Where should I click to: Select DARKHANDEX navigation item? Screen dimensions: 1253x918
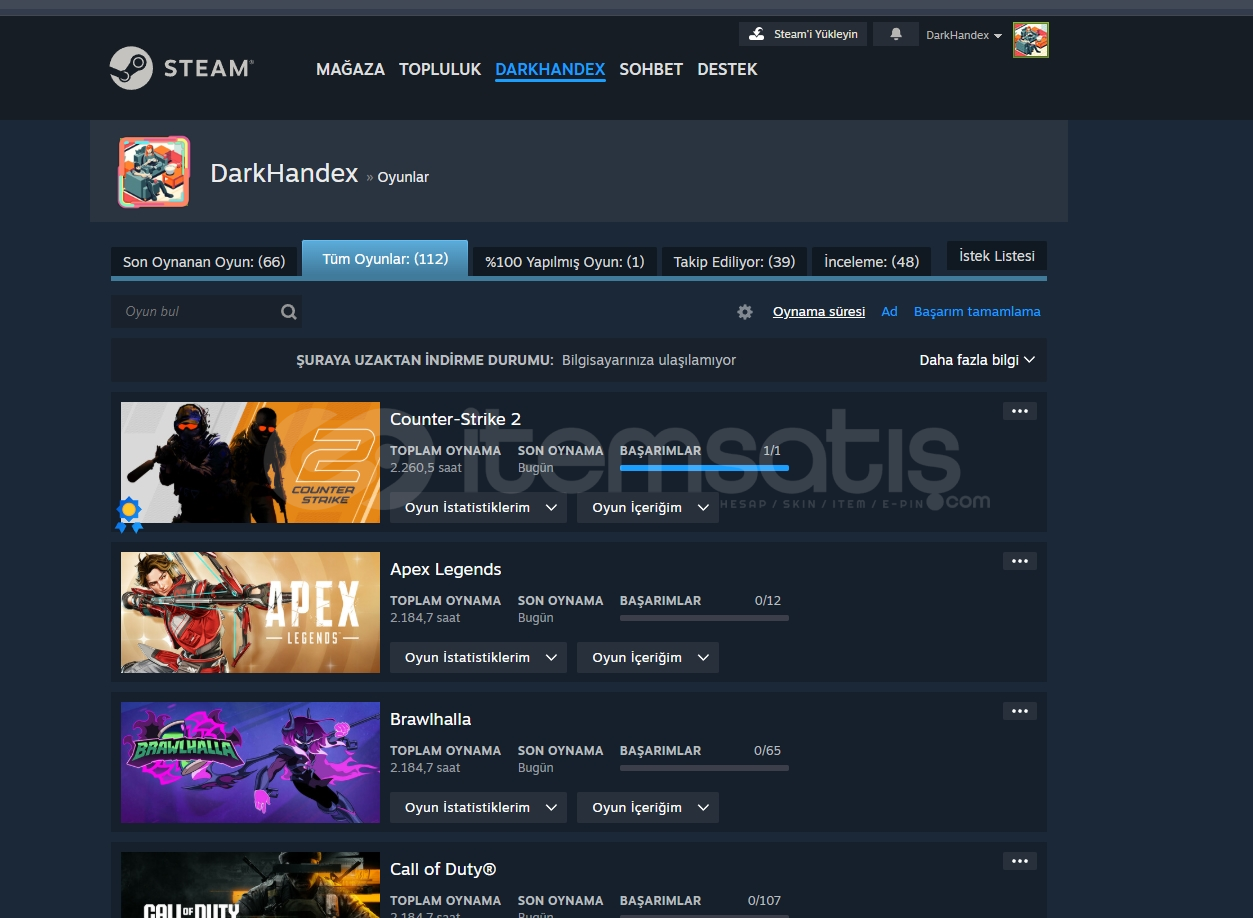[550, 69]
